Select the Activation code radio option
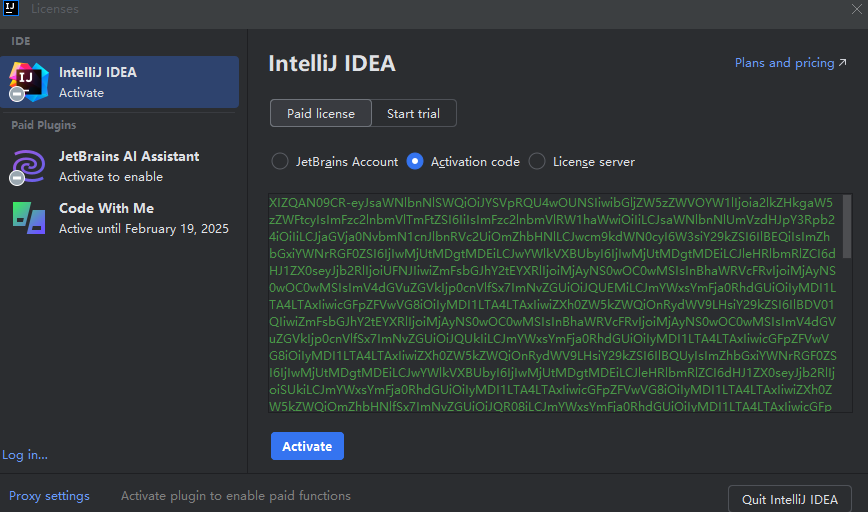 [x=415, y=161]
